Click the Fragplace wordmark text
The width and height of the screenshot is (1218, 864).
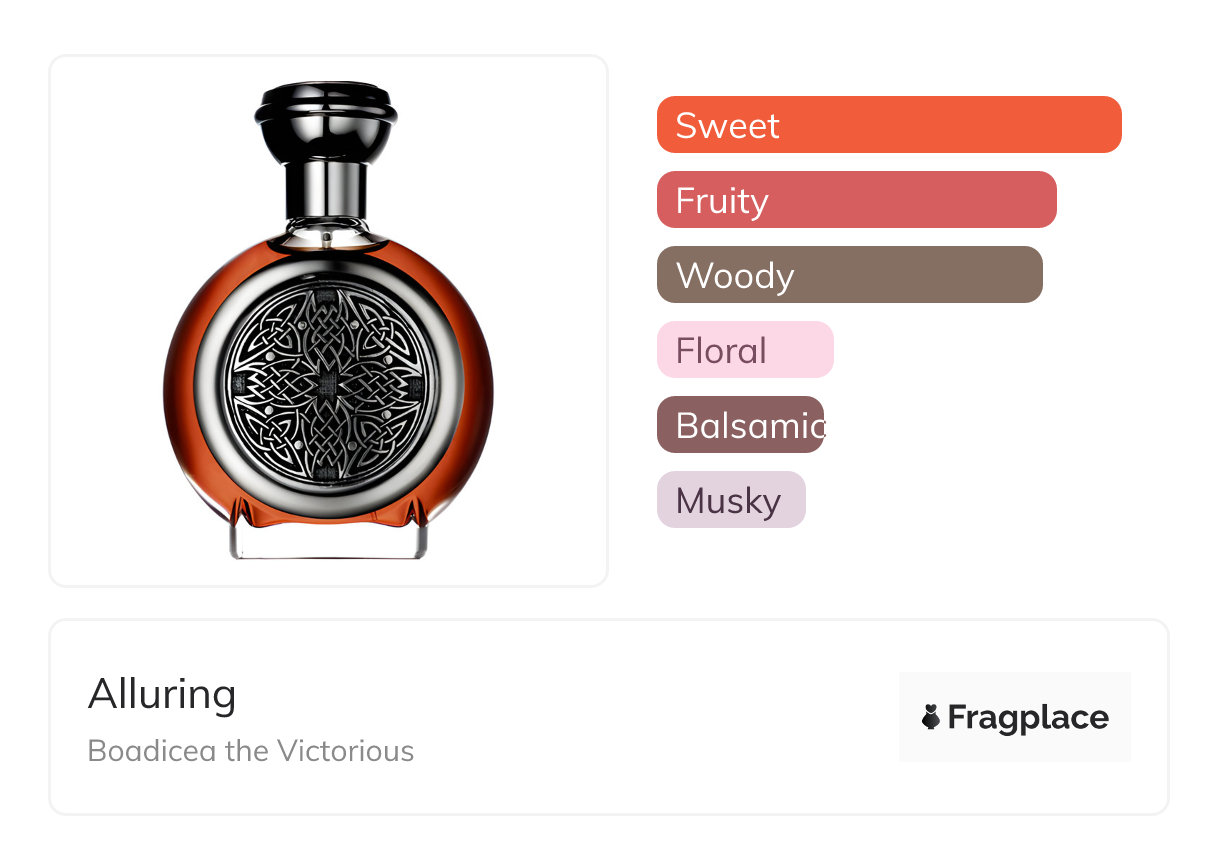pos(1027,717)
